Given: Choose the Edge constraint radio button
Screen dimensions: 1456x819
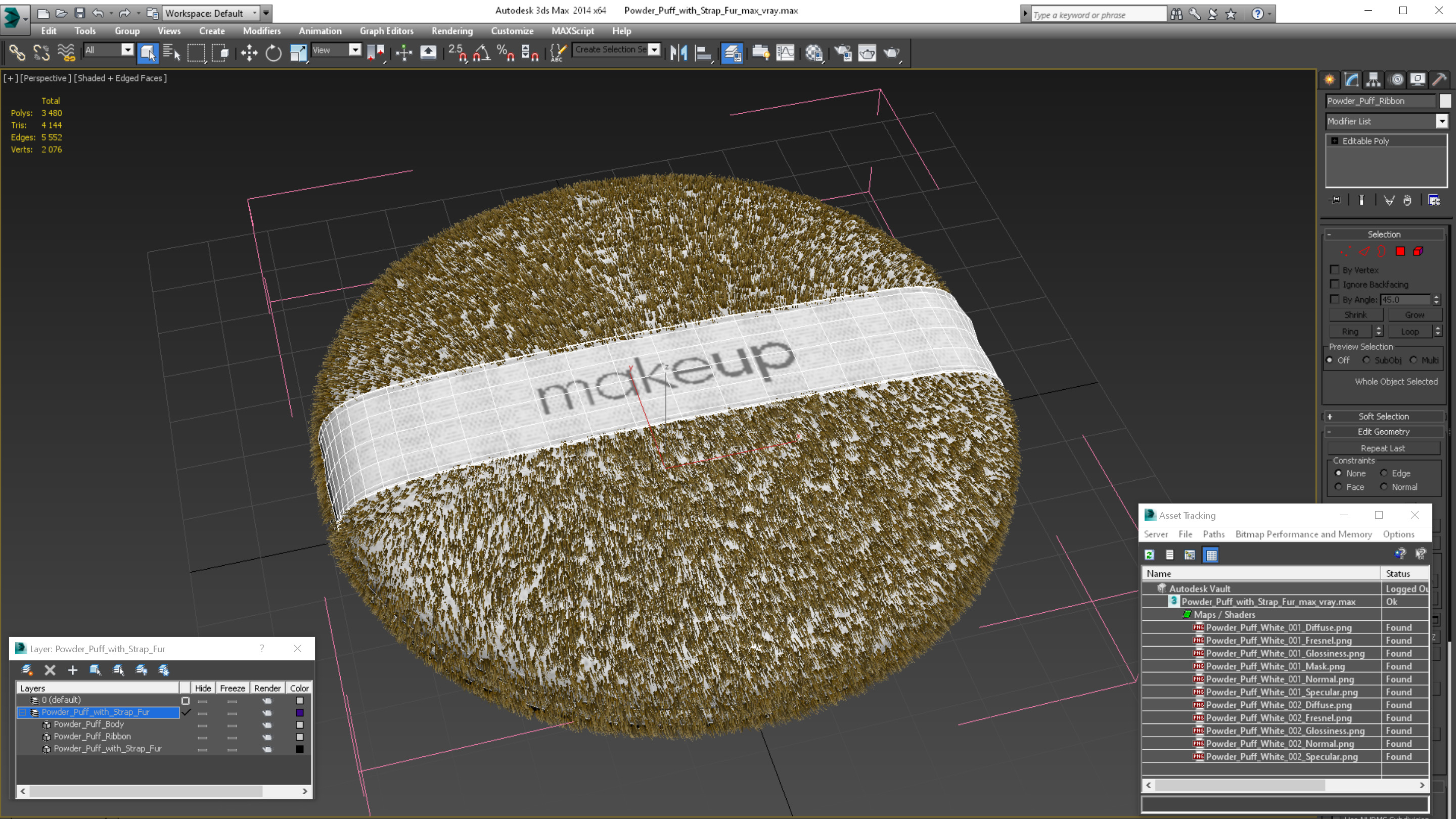Looking at the screenshot, I should pyautogui.click(x=1384, y=473).
